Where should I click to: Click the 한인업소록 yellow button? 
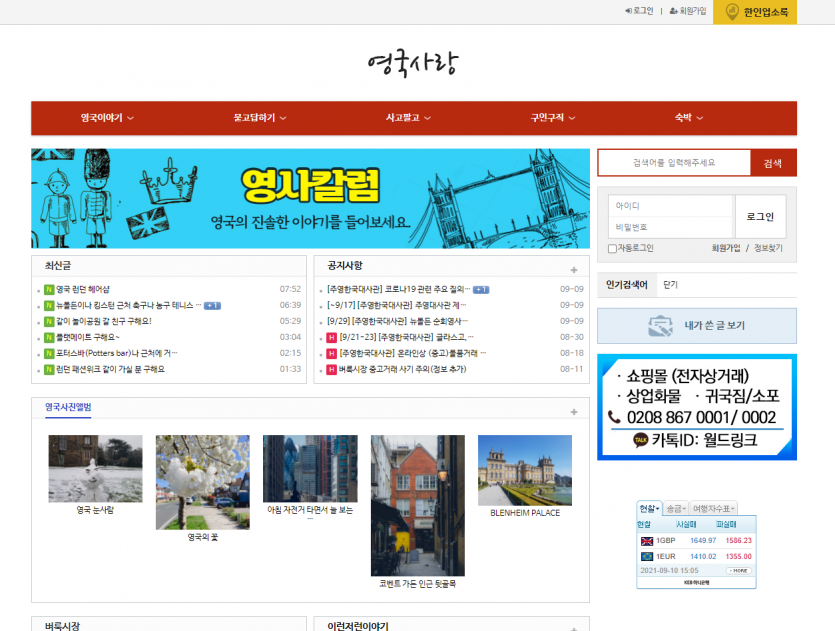pos(754,12)
